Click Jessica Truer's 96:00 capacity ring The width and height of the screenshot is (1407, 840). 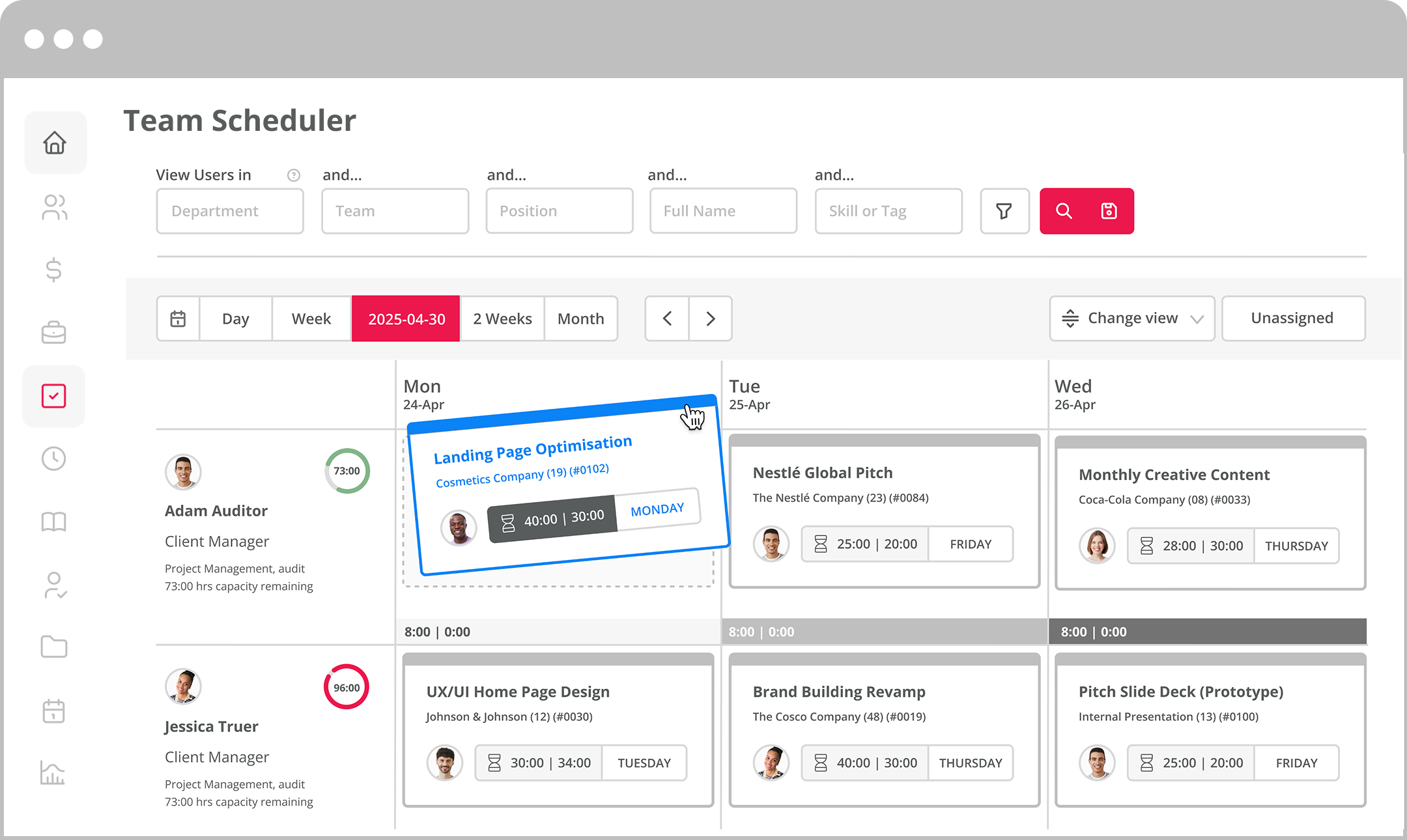pyautogui.click(x=347, y=687)
